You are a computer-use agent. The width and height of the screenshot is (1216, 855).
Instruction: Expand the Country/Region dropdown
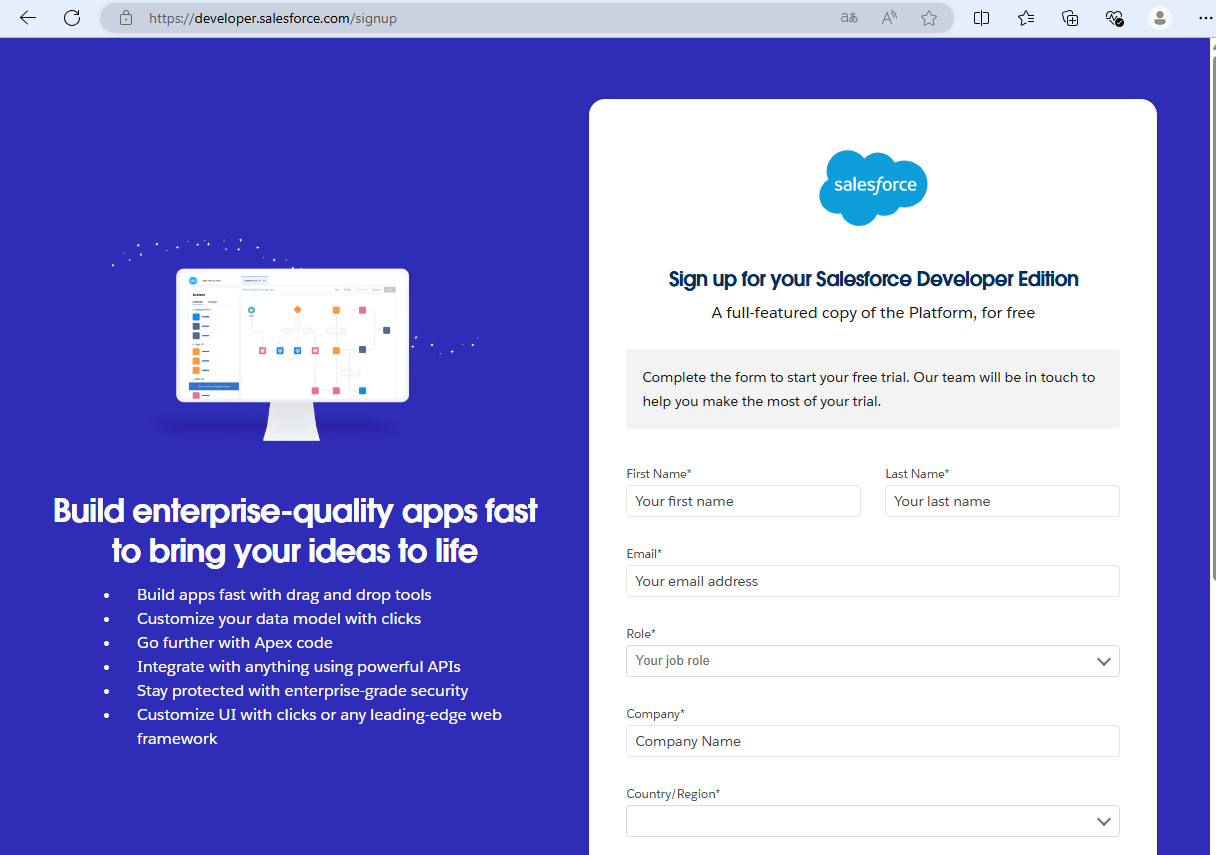[873, 821]
